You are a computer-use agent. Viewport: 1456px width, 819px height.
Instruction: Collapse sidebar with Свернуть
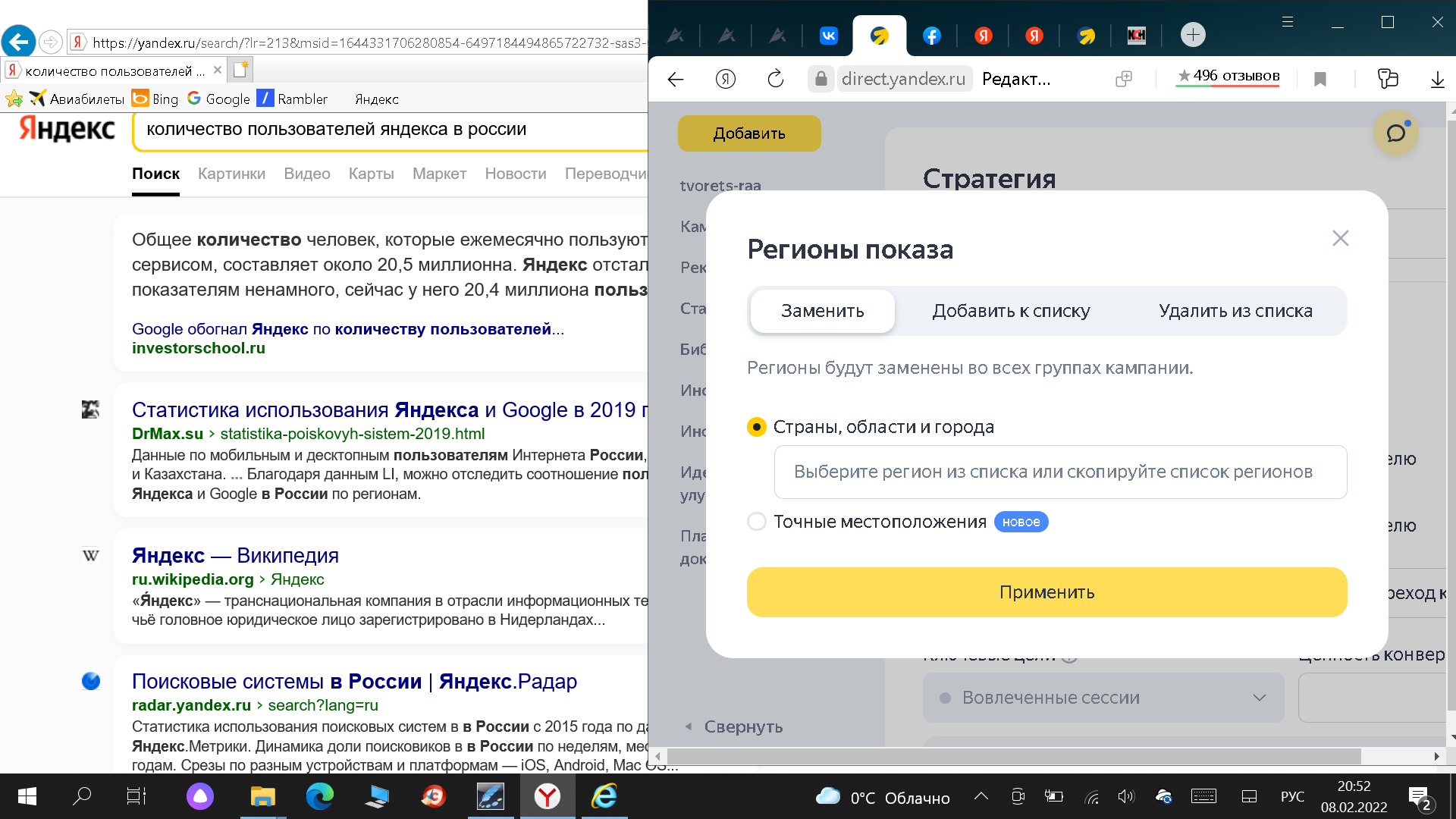point(734,726)
